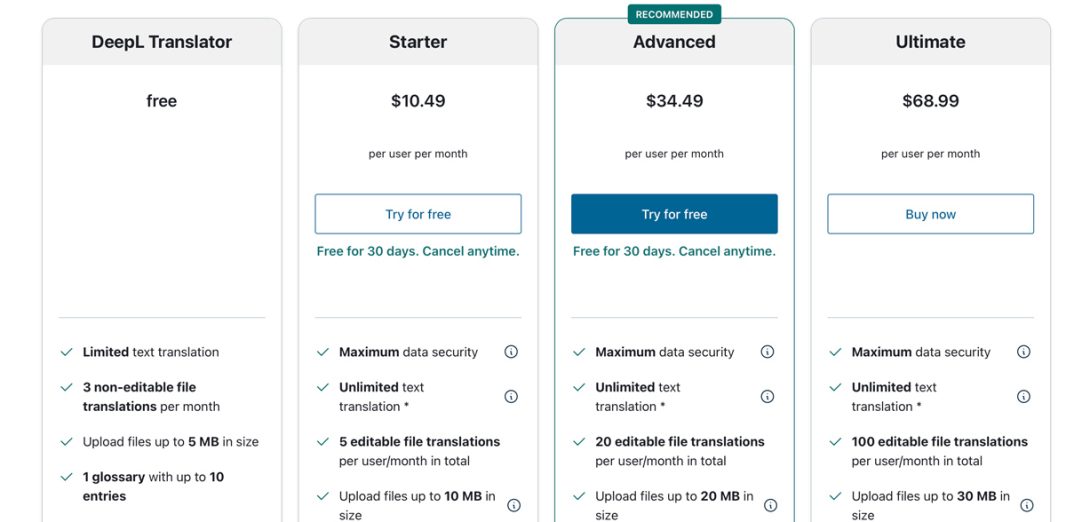The width and height of the screenshot is (1066, 522).
Task: Open info icon for Starter 10 MB upload
Action: pyautogui.click(x=514, y=505)
